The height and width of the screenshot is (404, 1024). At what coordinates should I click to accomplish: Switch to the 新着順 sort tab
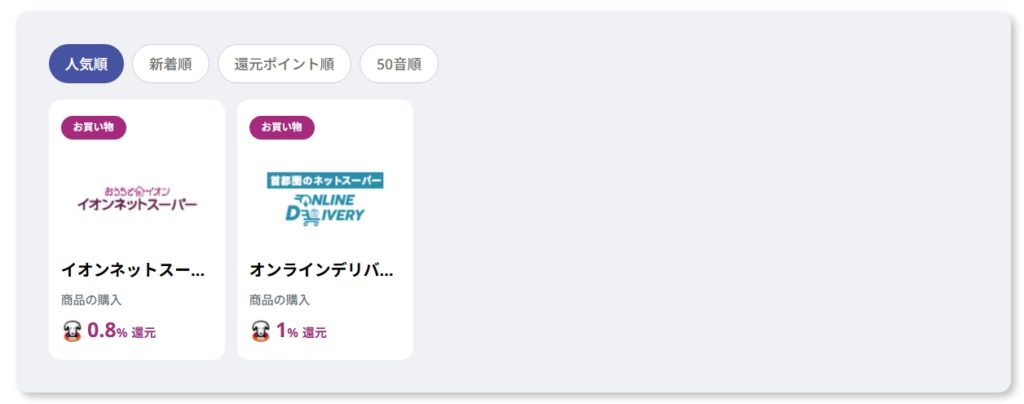170,64
